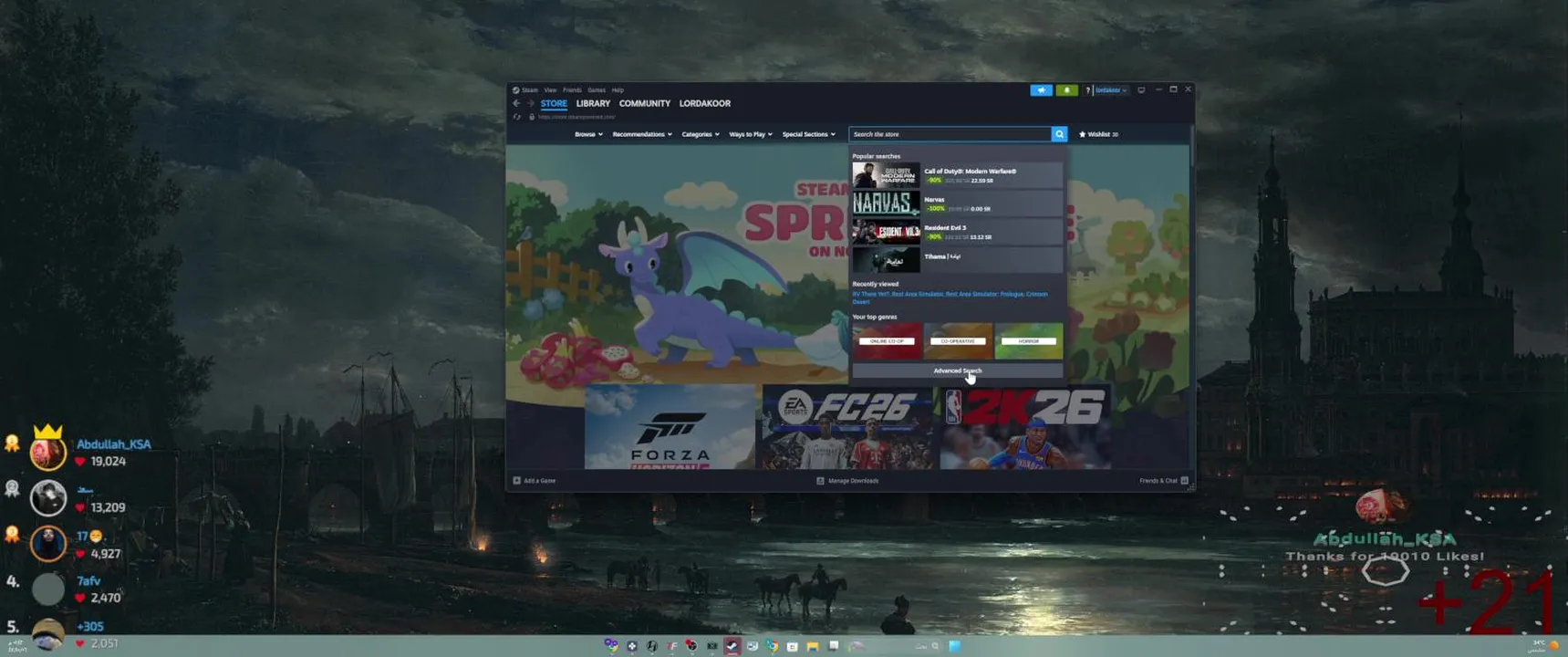The height and width of the screenshot is (657, 1568).
Task: Open the Chrome icon in the taskbar
Action: [x=772, y=646]
